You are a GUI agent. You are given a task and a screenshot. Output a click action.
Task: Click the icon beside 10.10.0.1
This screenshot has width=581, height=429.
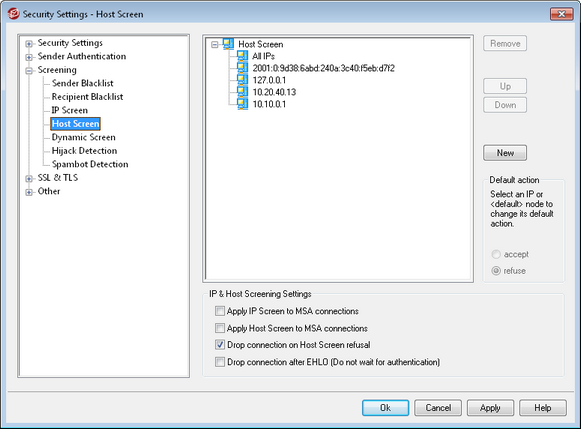242,104
